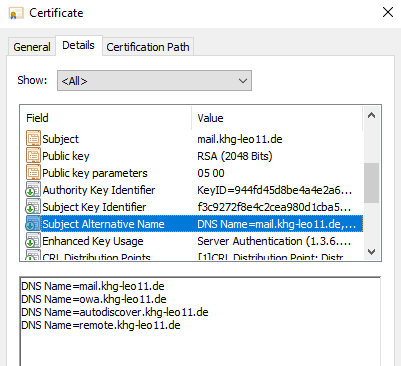
Task: Click the Enhanced Key Usage extension icon
Action: click(33, 240)
